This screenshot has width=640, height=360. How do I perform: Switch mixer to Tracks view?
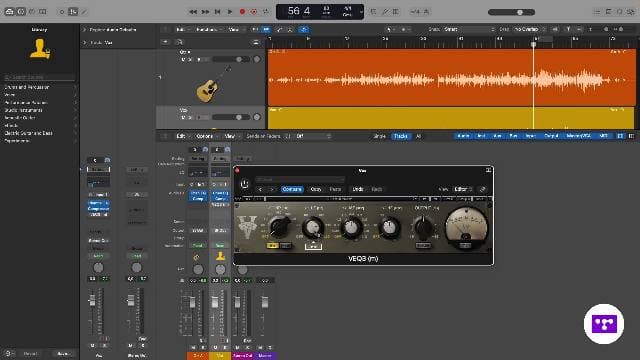(x=400, y=136)
